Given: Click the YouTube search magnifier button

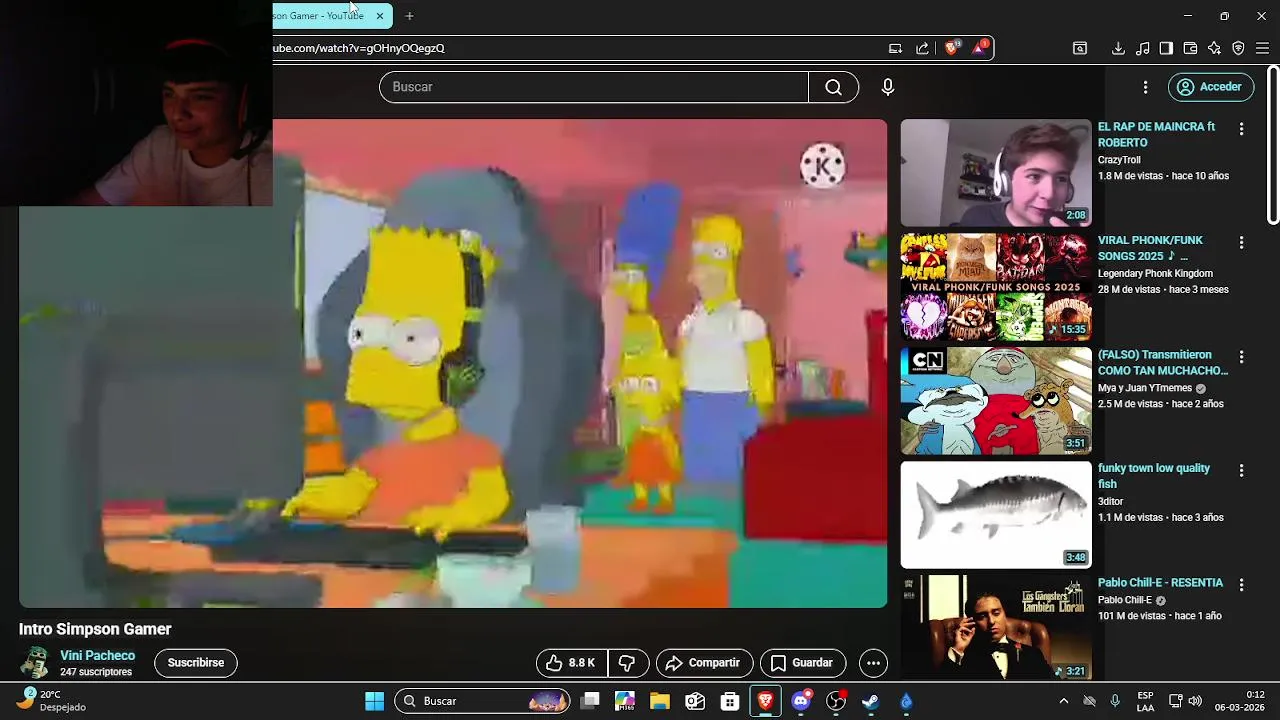Looking at the screenshot, I should (833, 87).
